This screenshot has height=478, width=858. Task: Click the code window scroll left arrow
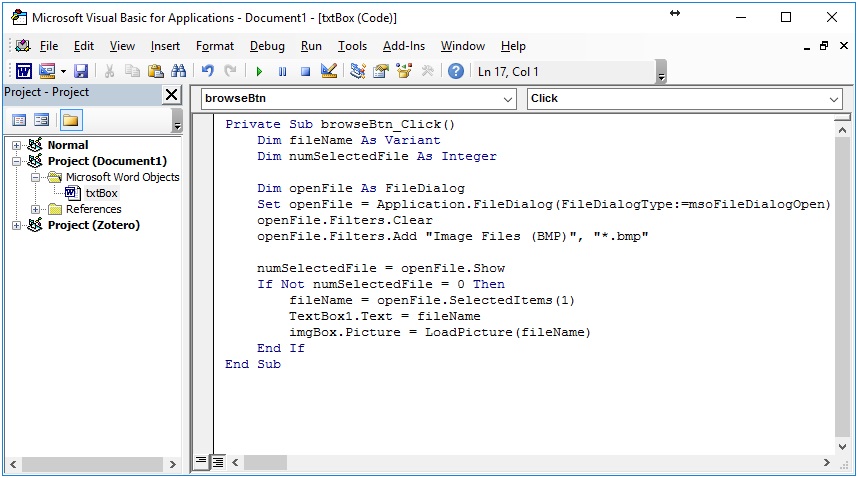235,463
